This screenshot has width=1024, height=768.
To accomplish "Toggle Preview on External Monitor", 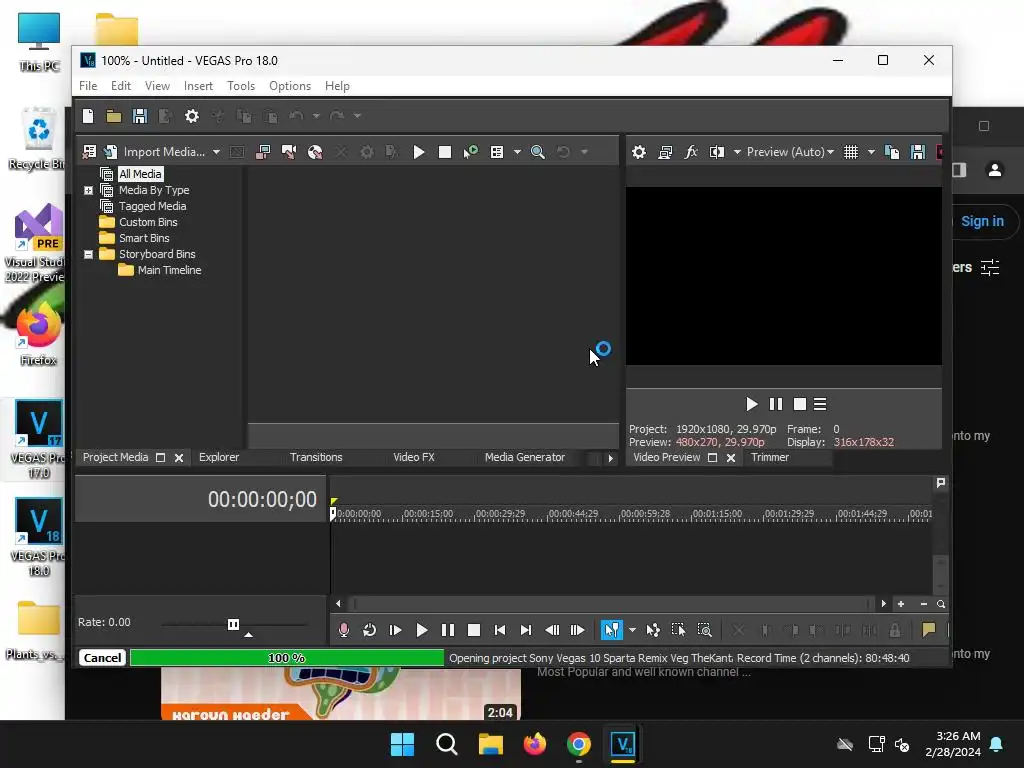I will 665,152.
